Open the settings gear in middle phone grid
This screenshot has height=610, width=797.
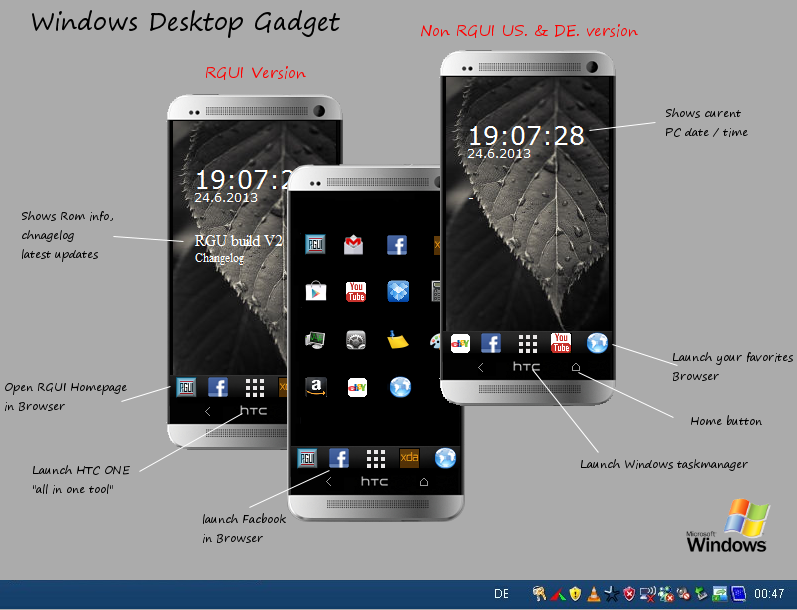pyautogui.click(x=356, y=340)
